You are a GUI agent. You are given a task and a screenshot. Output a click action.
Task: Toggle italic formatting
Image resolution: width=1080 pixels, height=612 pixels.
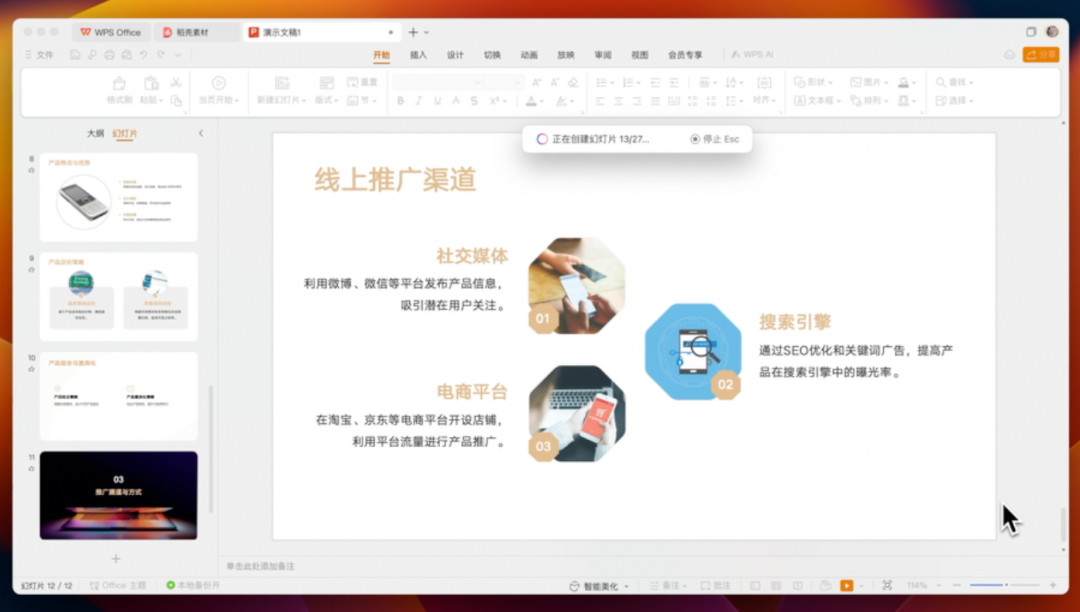[418, 100]
